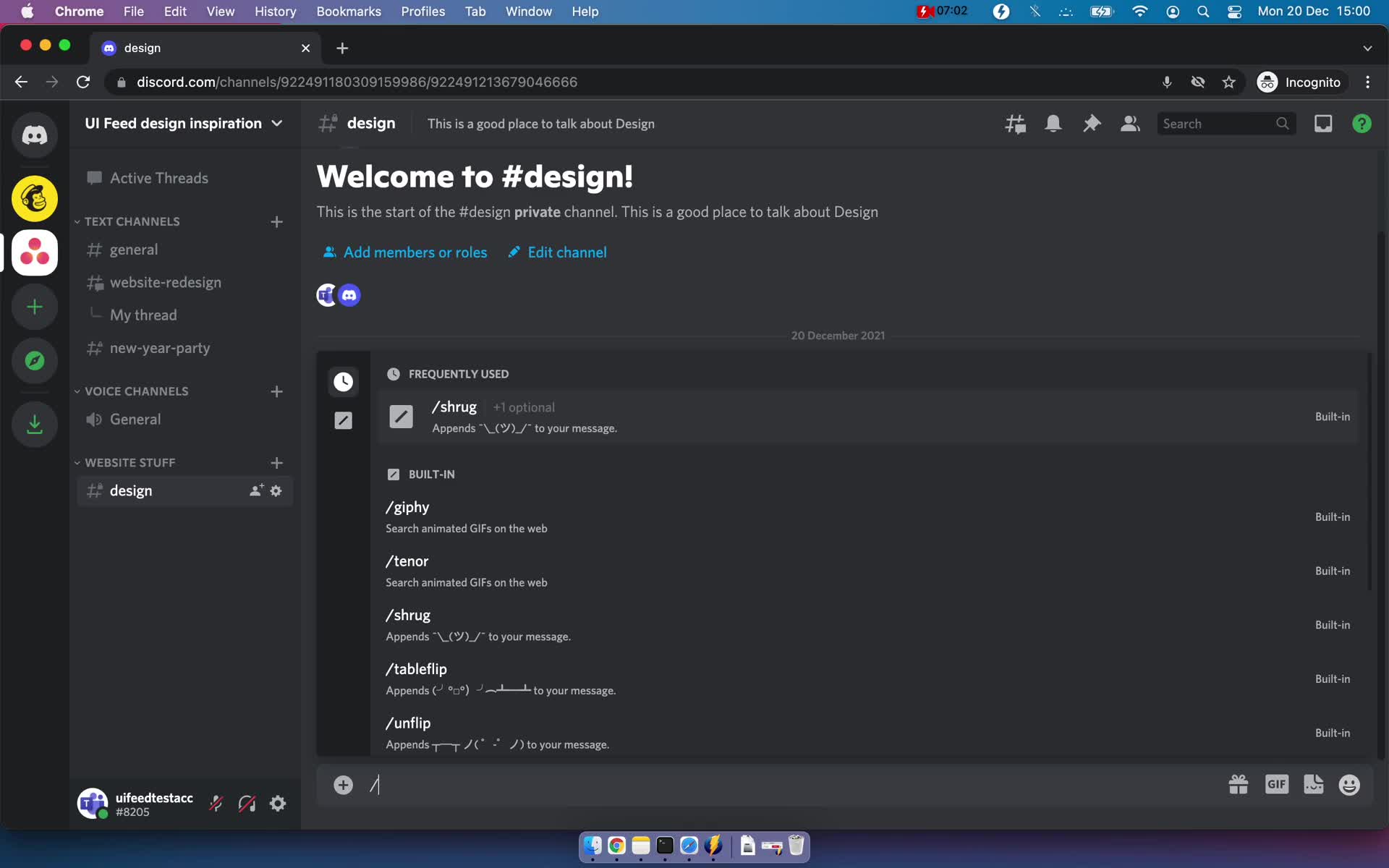Open notification settings bell icon
The width and height of the screenshot is (1389, 868).
click(x=1053, y=124)
